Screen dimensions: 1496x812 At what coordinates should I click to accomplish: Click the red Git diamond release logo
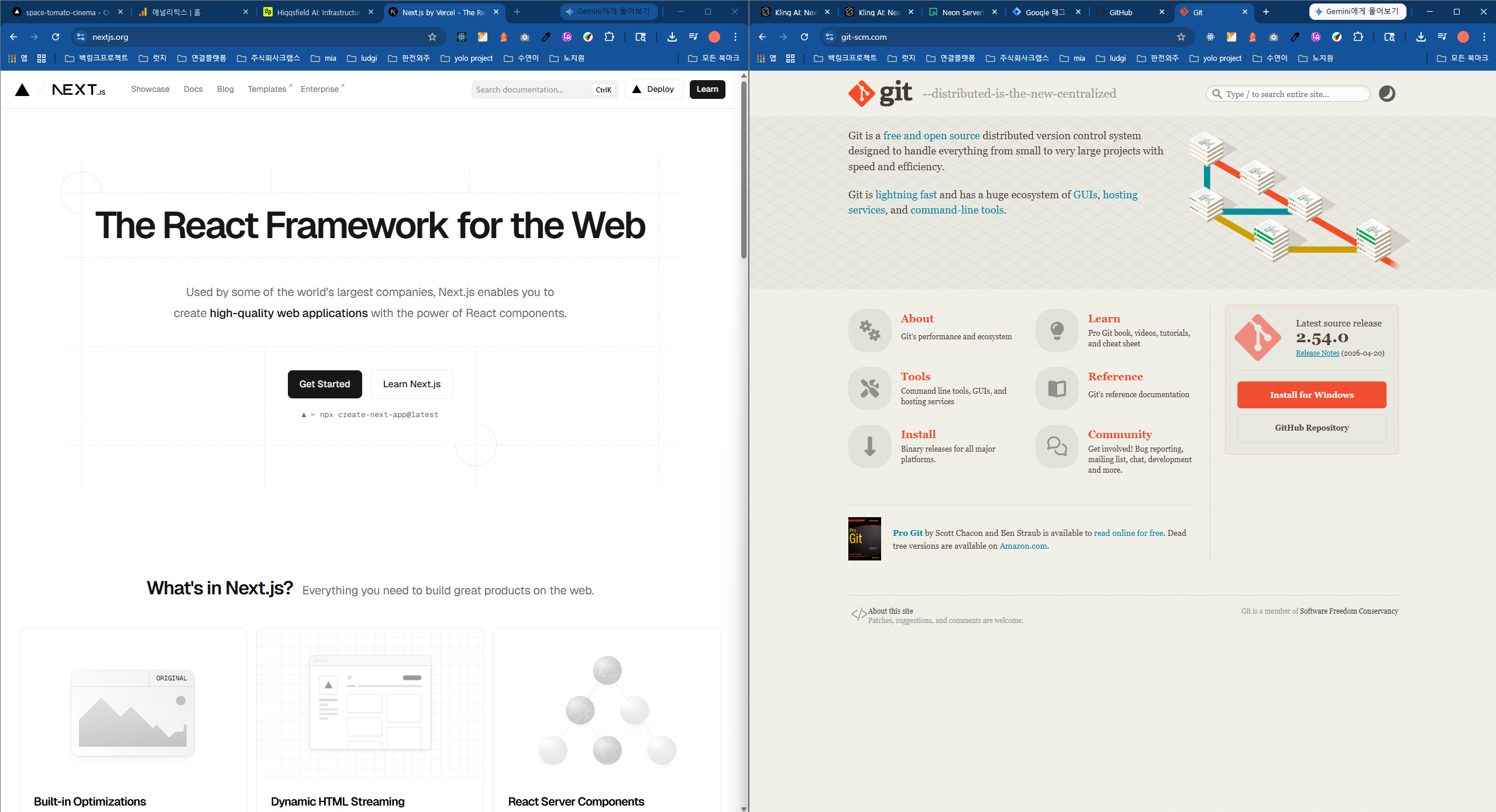[1258, 338]
